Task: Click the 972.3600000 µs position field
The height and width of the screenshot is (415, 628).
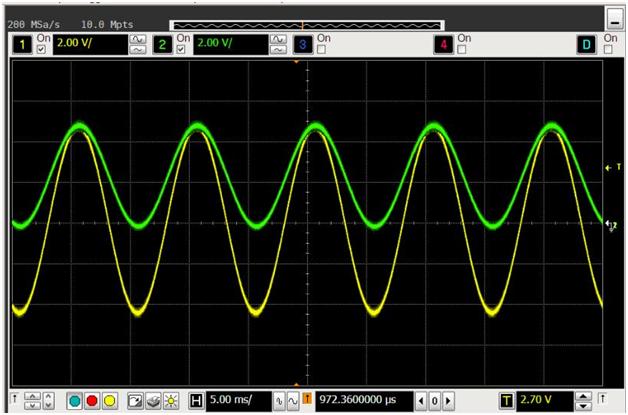Action: 364,401
